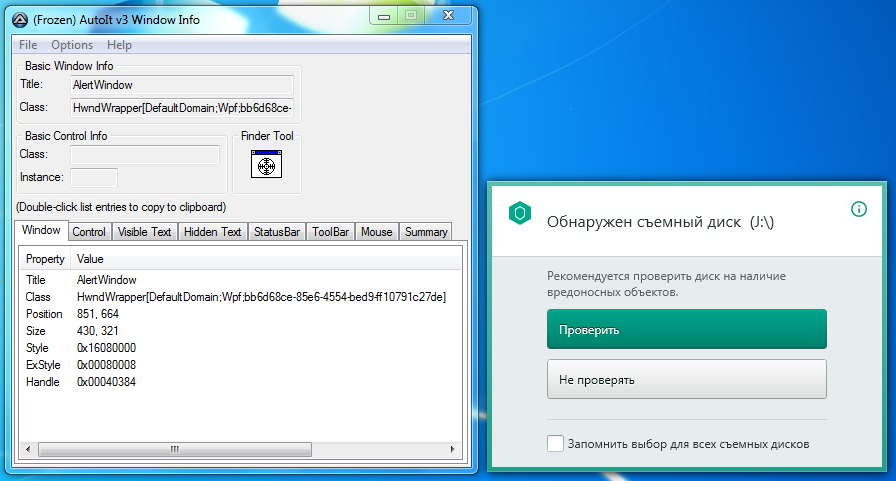This screenshot has width=896, height=481.
Task: Open the File menu
Action: tap(27, 45)
